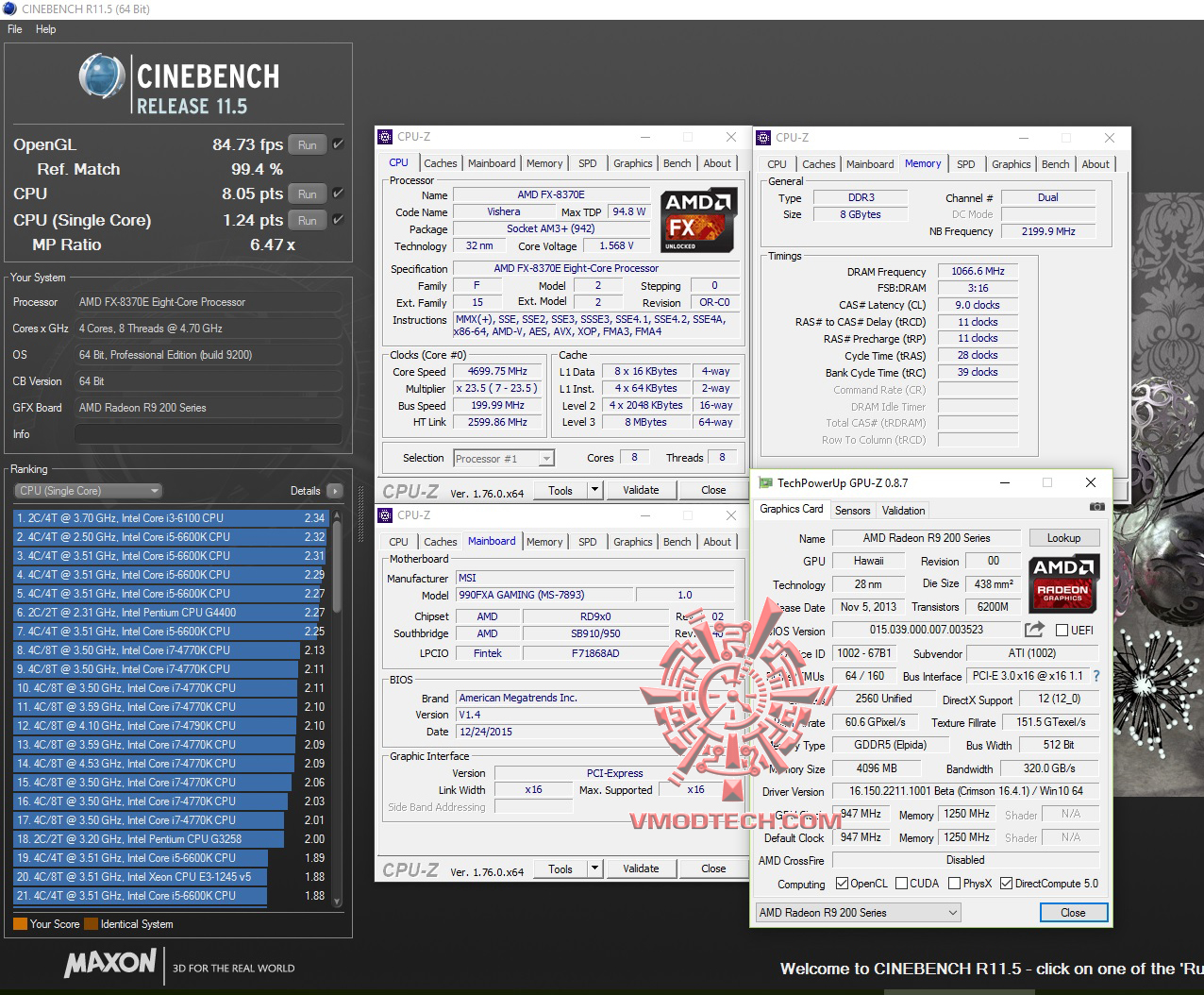Click the BIOS version share/export icon
1204x995 pixels.
(1034, 630)
